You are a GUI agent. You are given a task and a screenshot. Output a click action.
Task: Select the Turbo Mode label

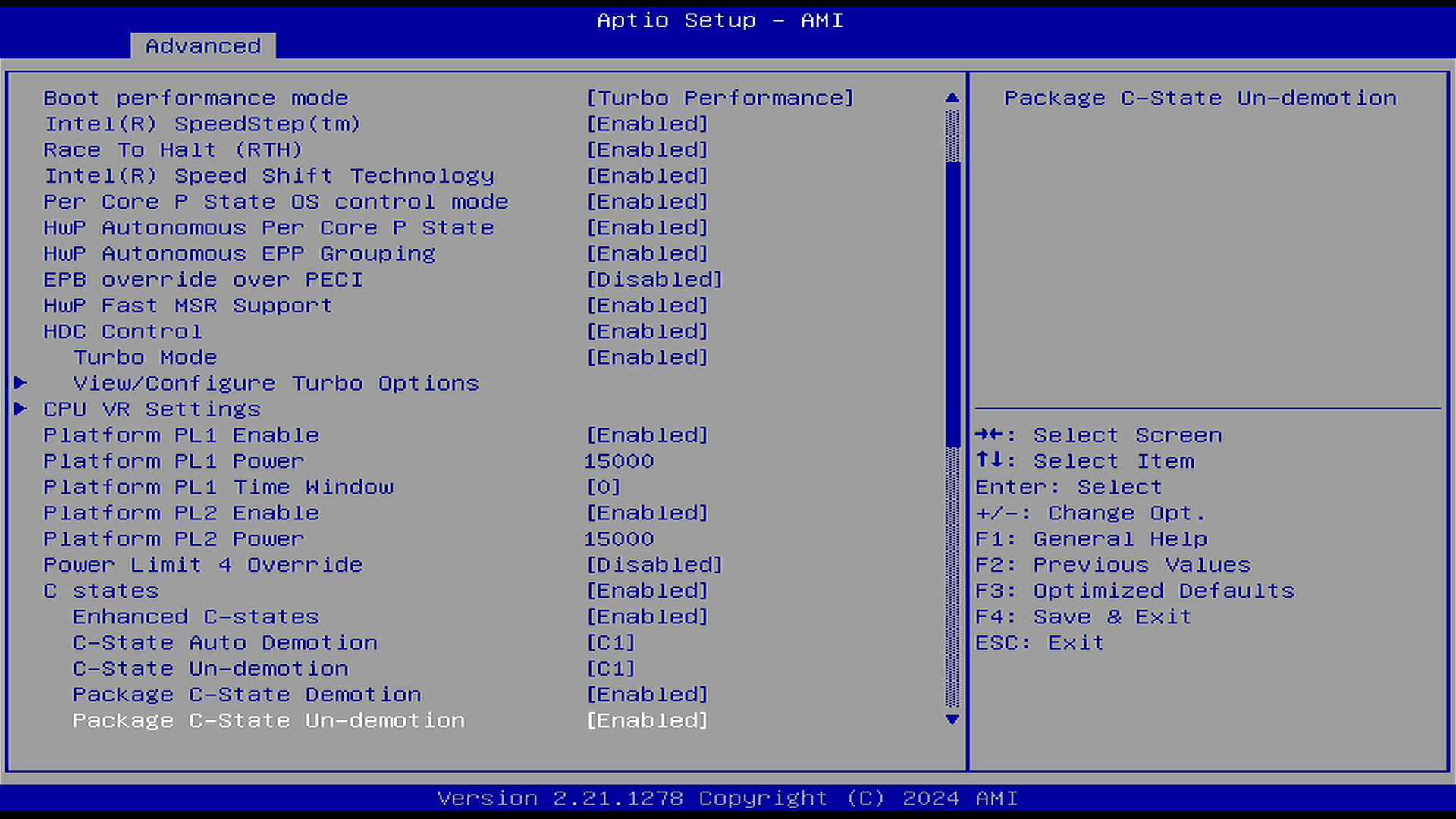click(145, 357)
